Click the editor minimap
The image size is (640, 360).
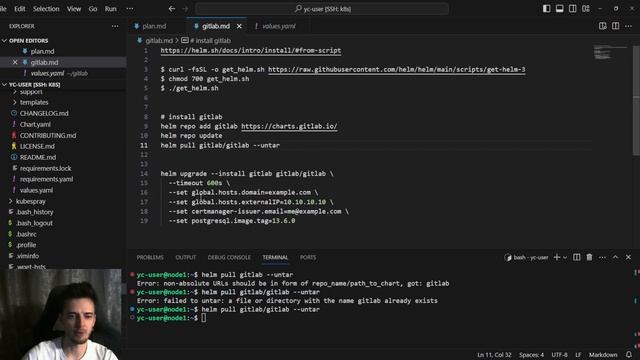coord(610,53)
